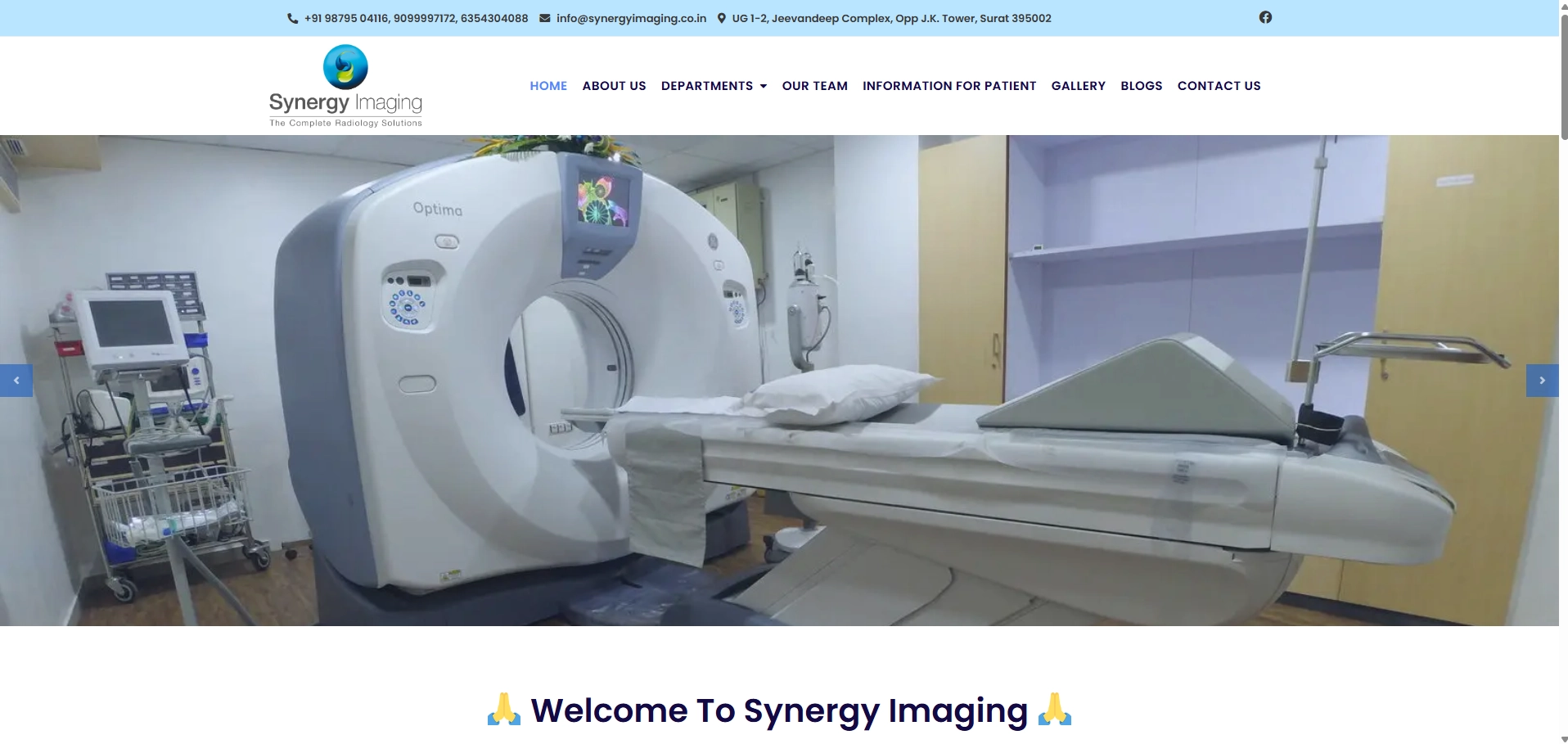1568x744 pixels.
Task: Click the phone number +91 98795 04116
Action: (346, 18)
